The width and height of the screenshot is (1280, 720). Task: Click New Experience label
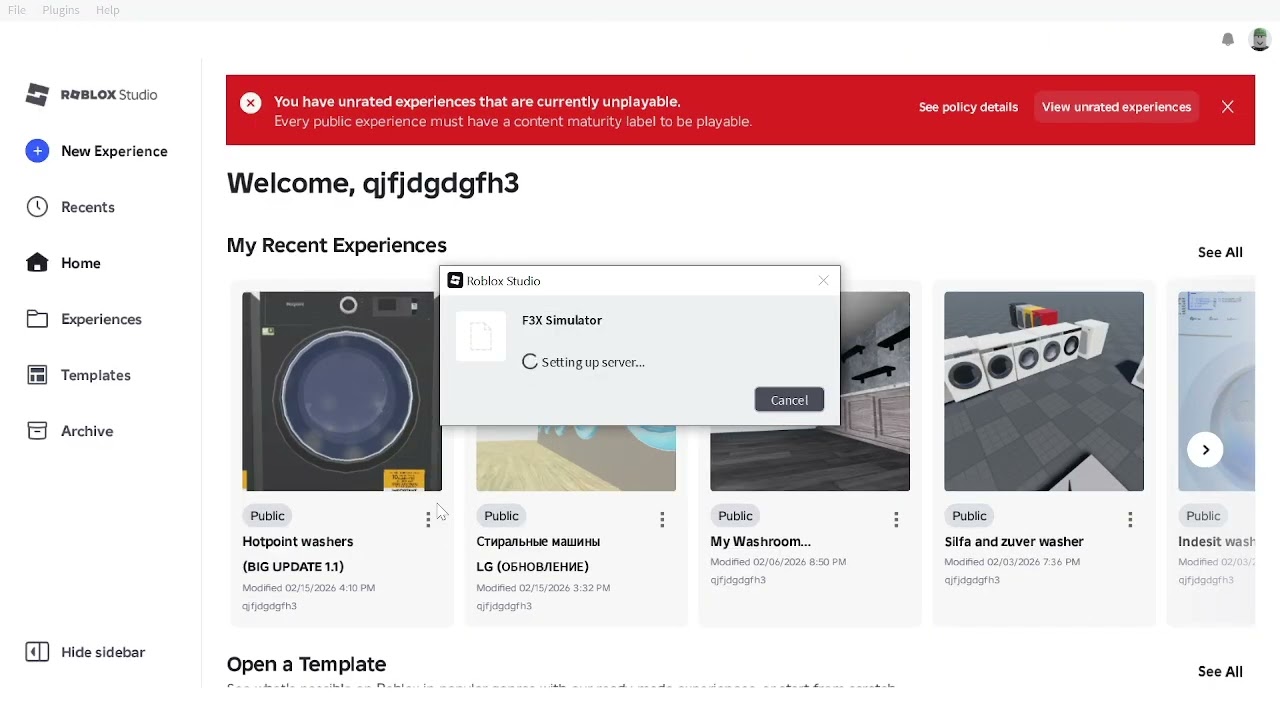tap(114, 151)
